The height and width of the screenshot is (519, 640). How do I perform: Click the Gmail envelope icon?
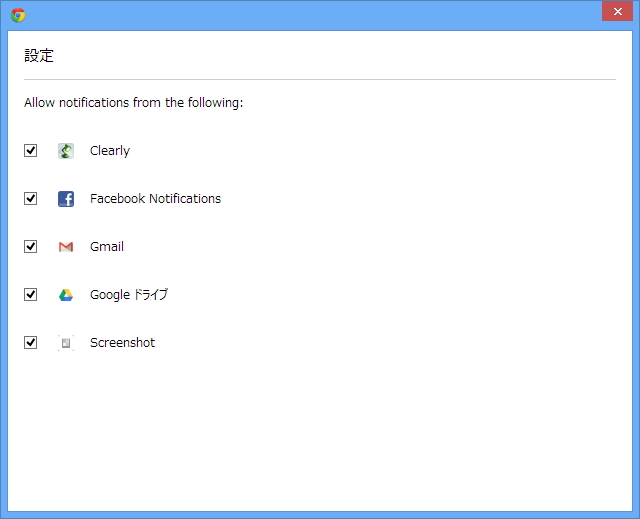(x=66, y=246)
